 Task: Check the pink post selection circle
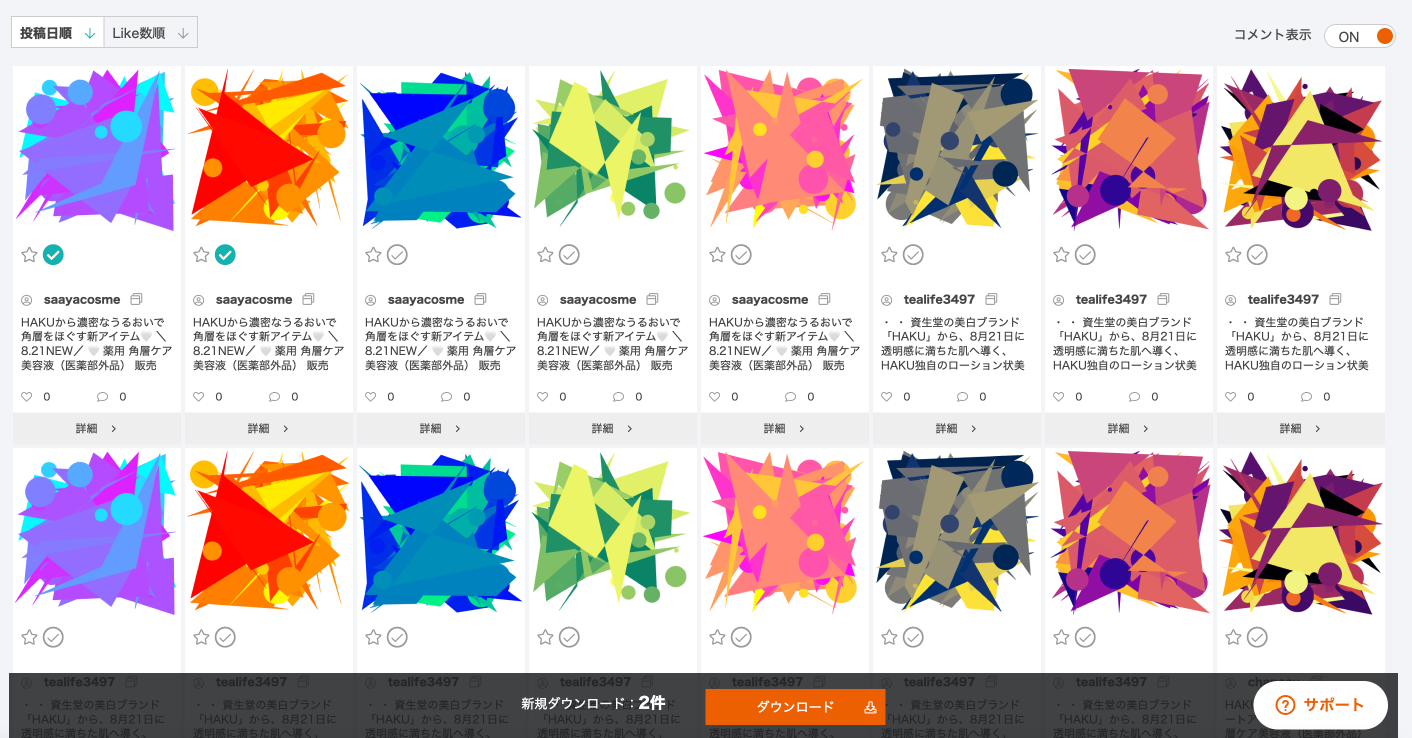(741, 255)
